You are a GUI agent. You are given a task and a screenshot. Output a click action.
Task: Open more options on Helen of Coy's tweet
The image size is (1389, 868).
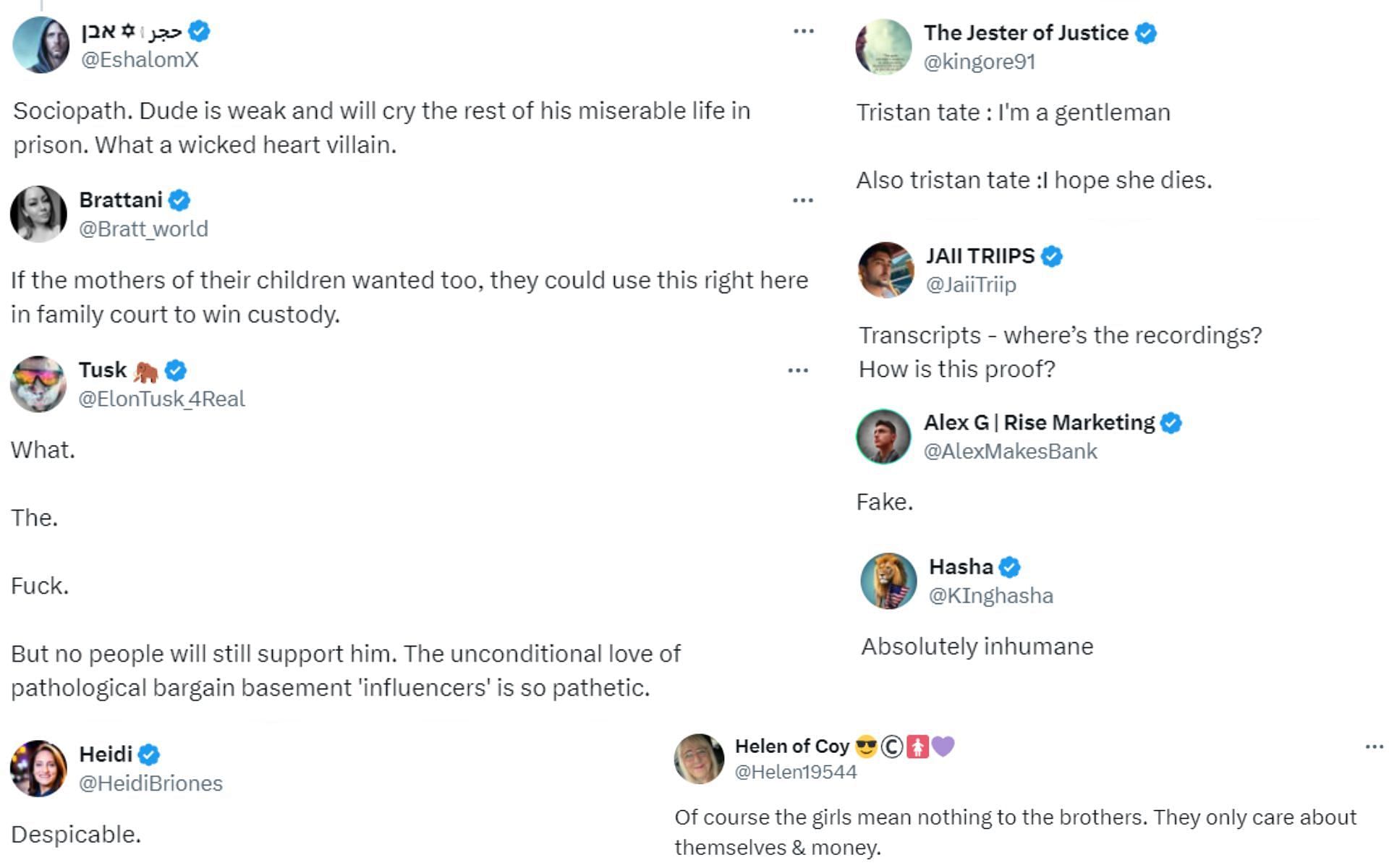pyautogui.click(x=1374, y=747)
